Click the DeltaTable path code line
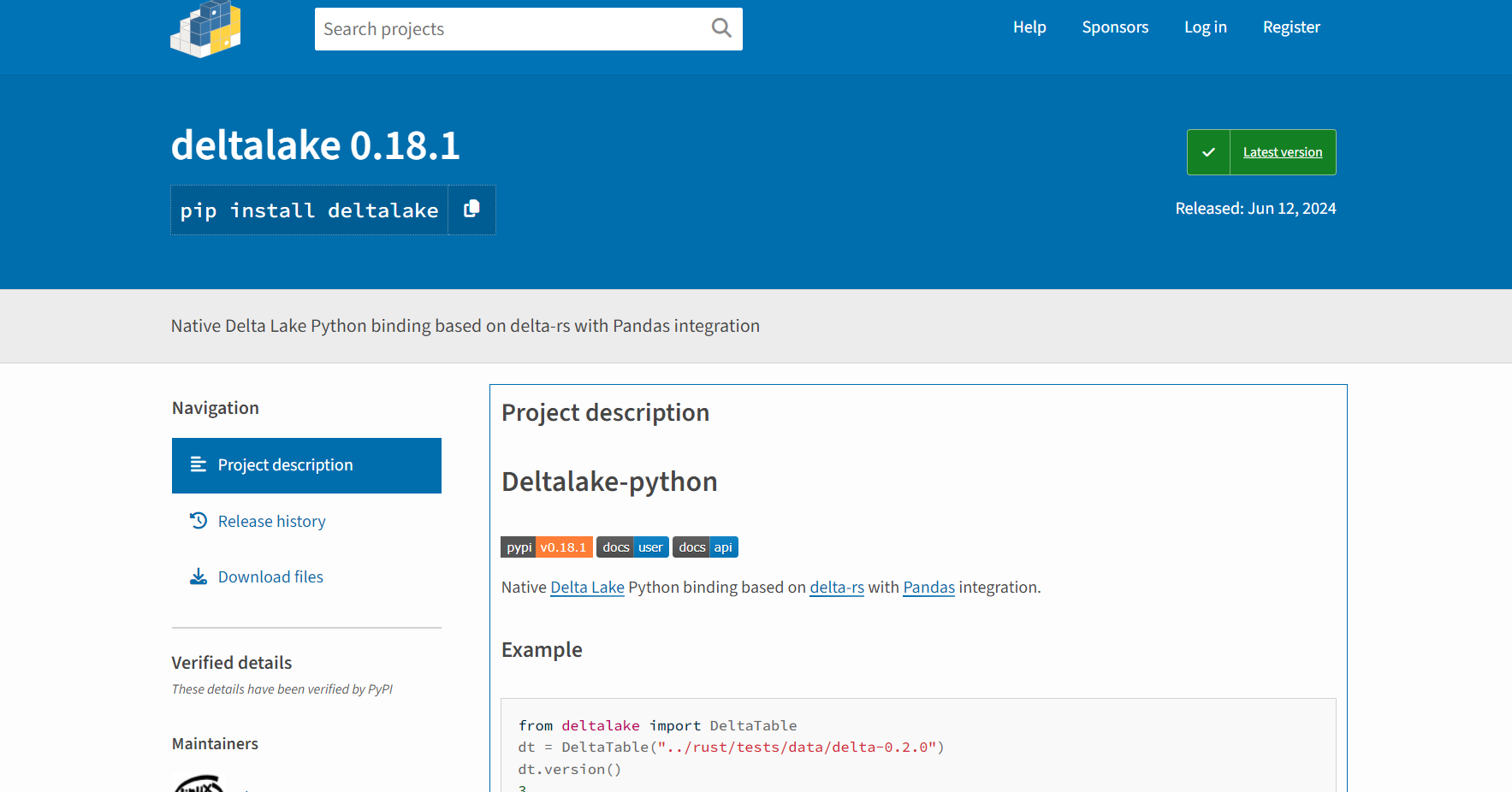 732,747
